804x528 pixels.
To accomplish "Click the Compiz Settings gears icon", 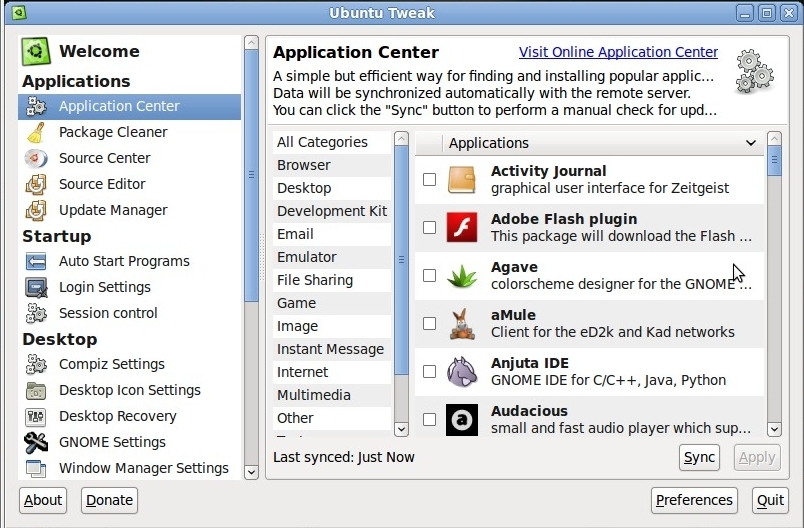I will 36,364.
